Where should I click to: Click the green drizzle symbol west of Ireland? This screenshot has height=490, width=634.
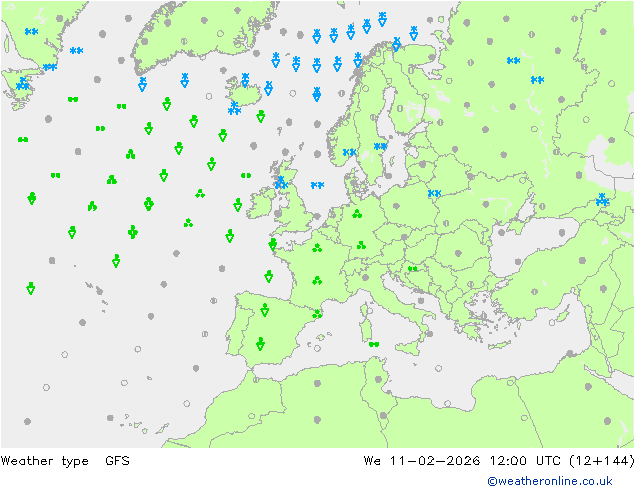click(246, 175)
